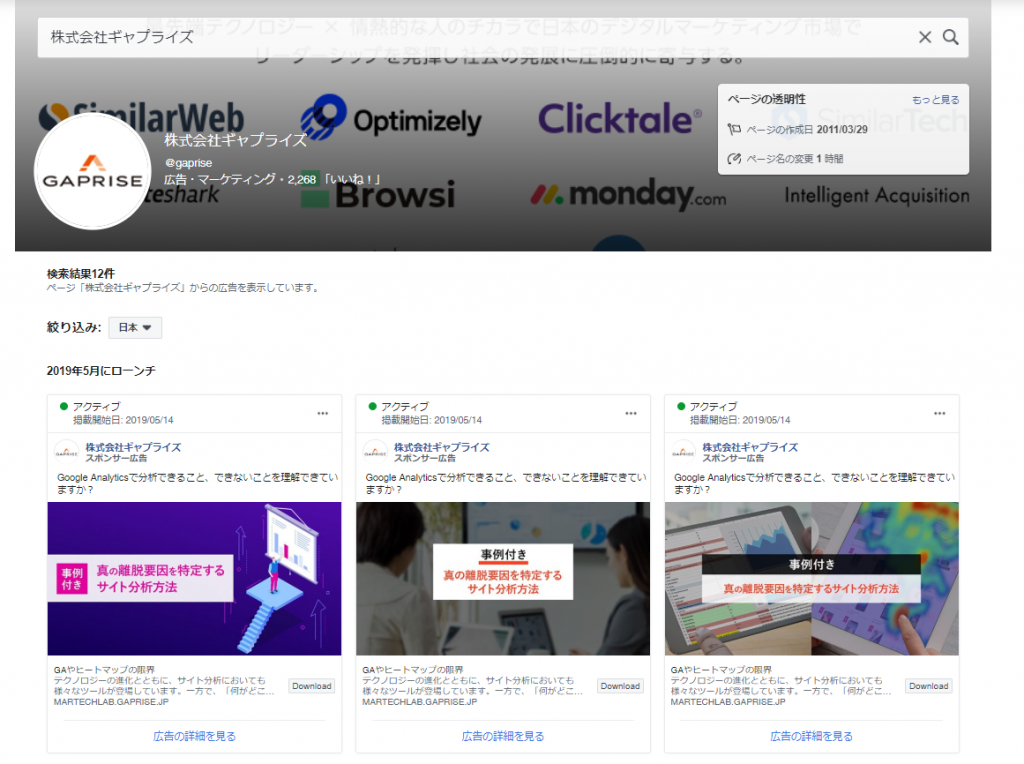The image size is (1024, 764).
Task: Click page creation date flag icon
Action: (733, 129)
